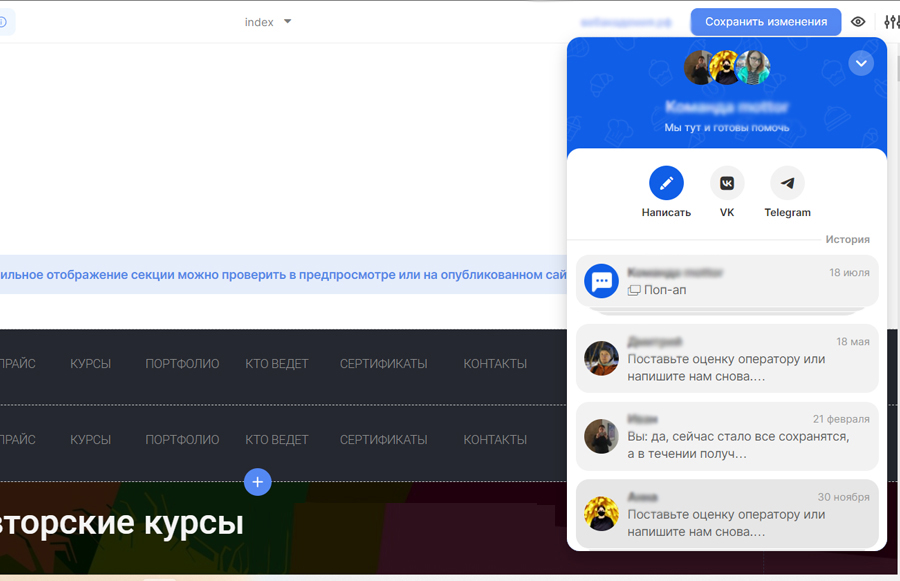Screen dimensions: 900x581
Task: Click КТО ВЕДЕТ in the lower navigation row
Action: pyautogui.click(x=277, y=440)
